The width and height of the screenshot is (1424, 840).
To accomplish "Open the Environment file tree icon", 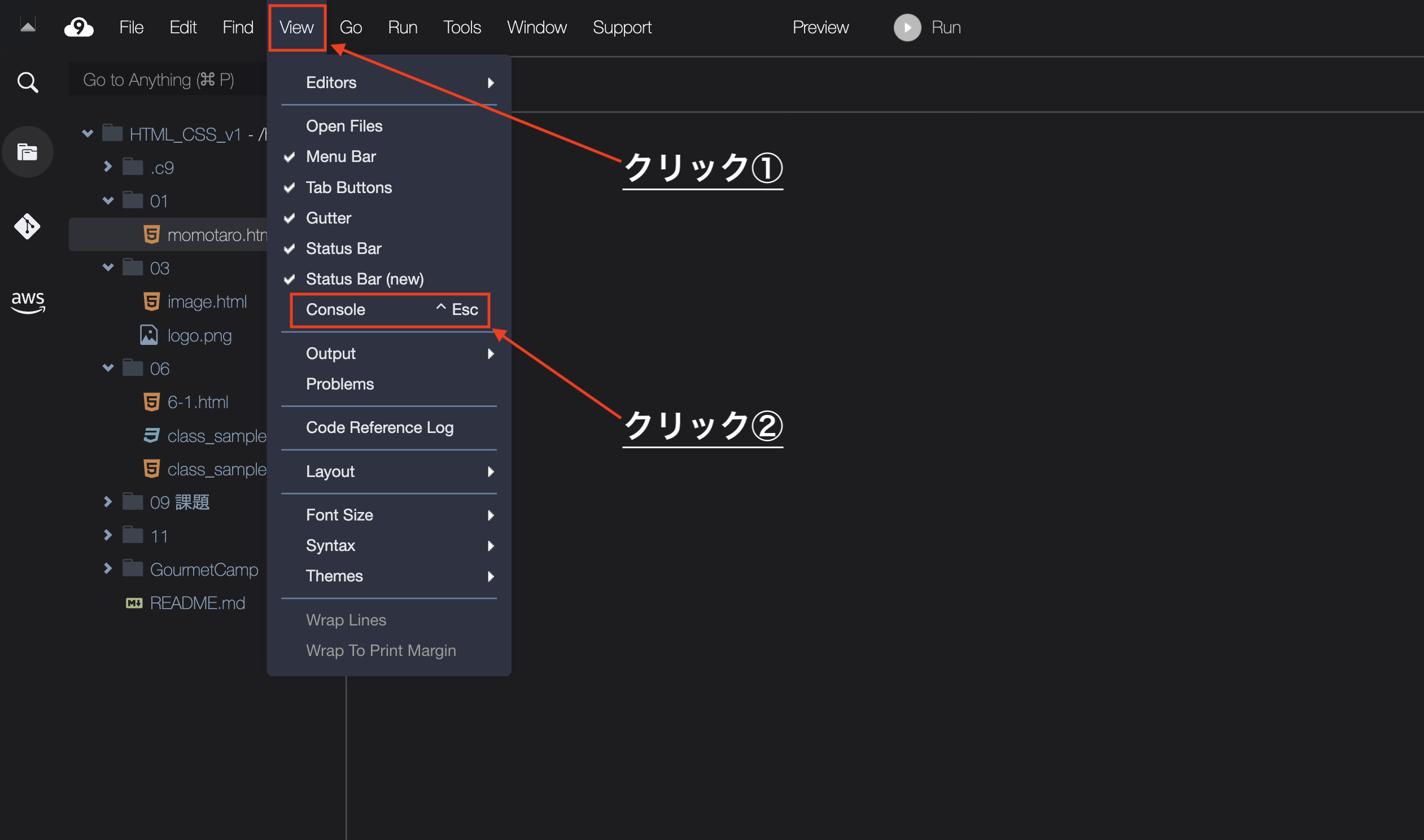I will pyautogui.click(x=27, y=152).
